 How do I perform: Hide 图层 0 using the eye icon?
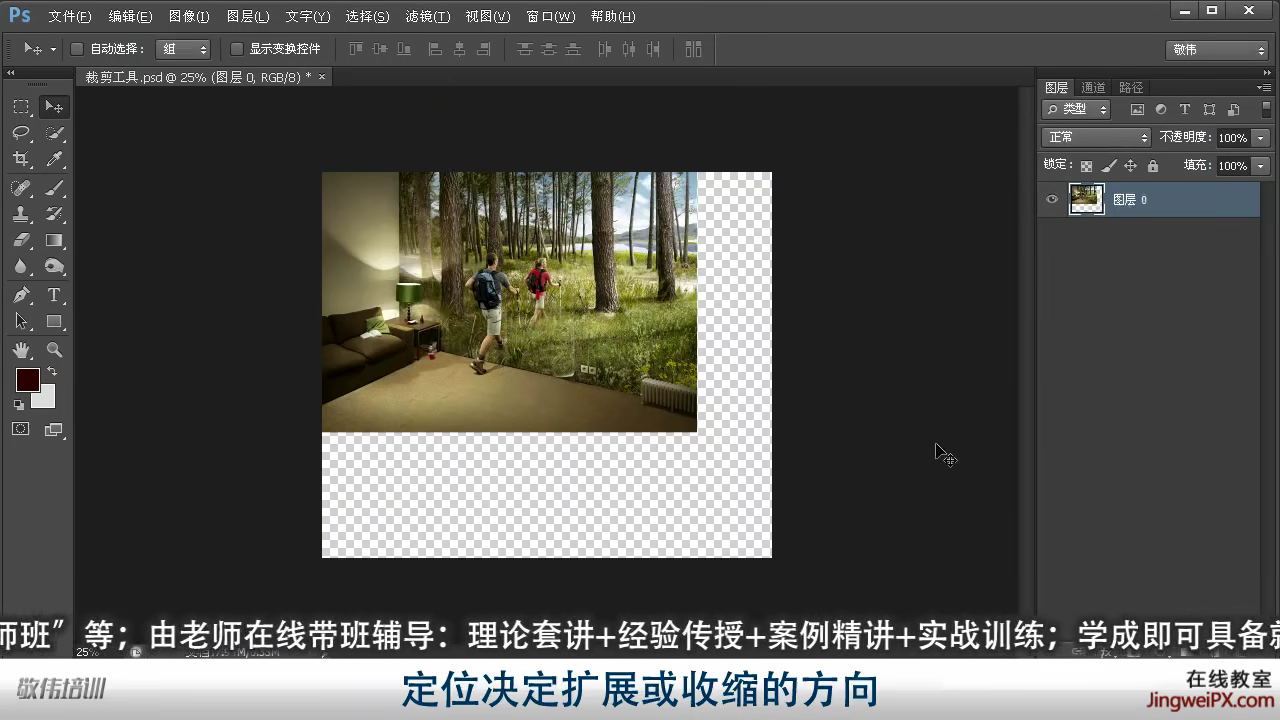[1052, 200]
